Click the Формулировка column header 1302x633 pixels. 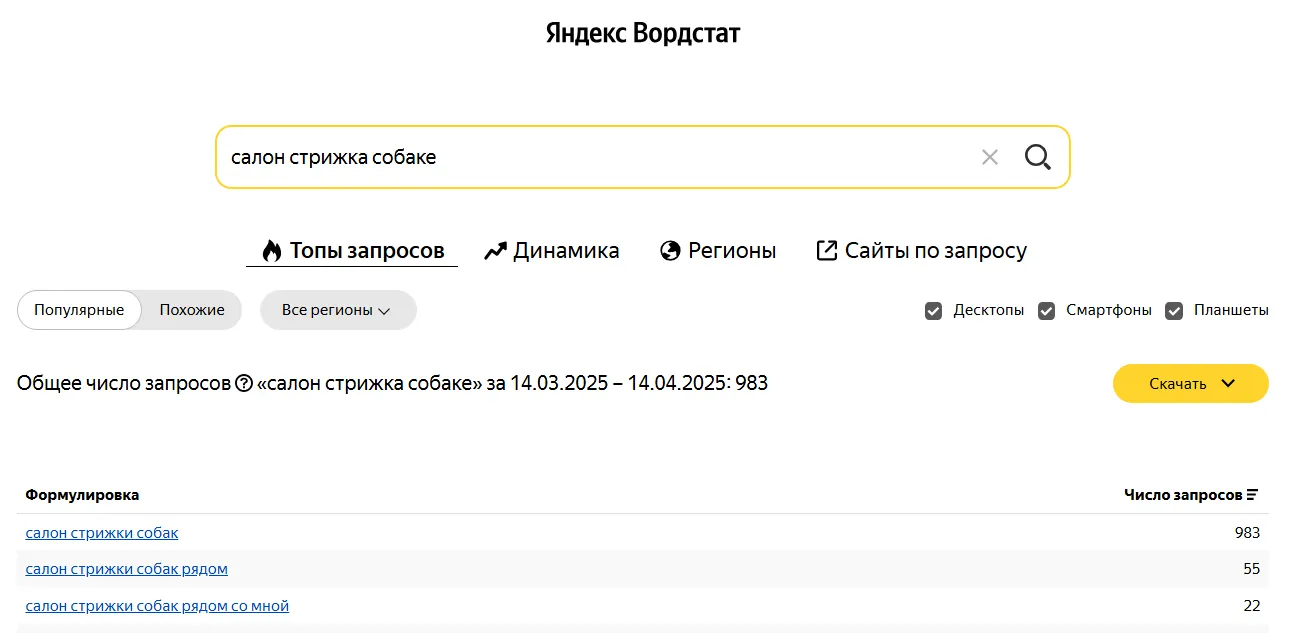pyautogui.click(x=82, y=495)
